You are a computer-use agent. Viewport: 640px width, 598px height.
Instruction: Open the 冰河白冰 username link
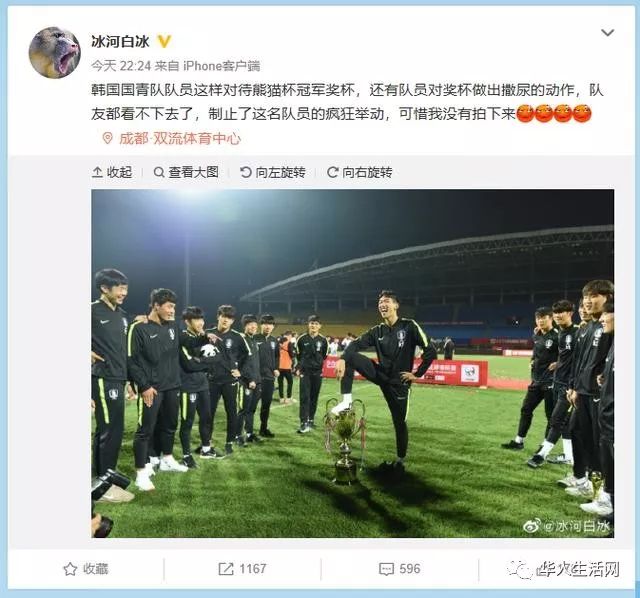pos(120,42)
